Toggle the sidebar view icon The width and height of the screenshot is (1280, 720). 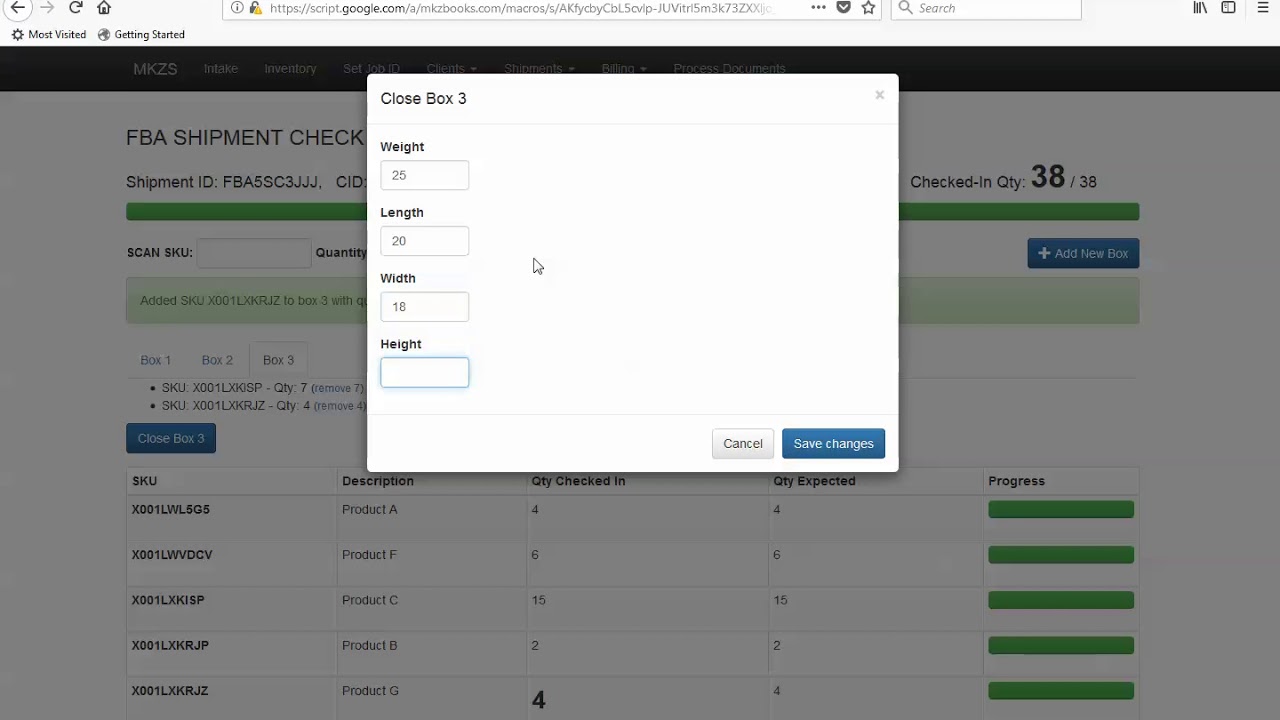[1229, 8]
